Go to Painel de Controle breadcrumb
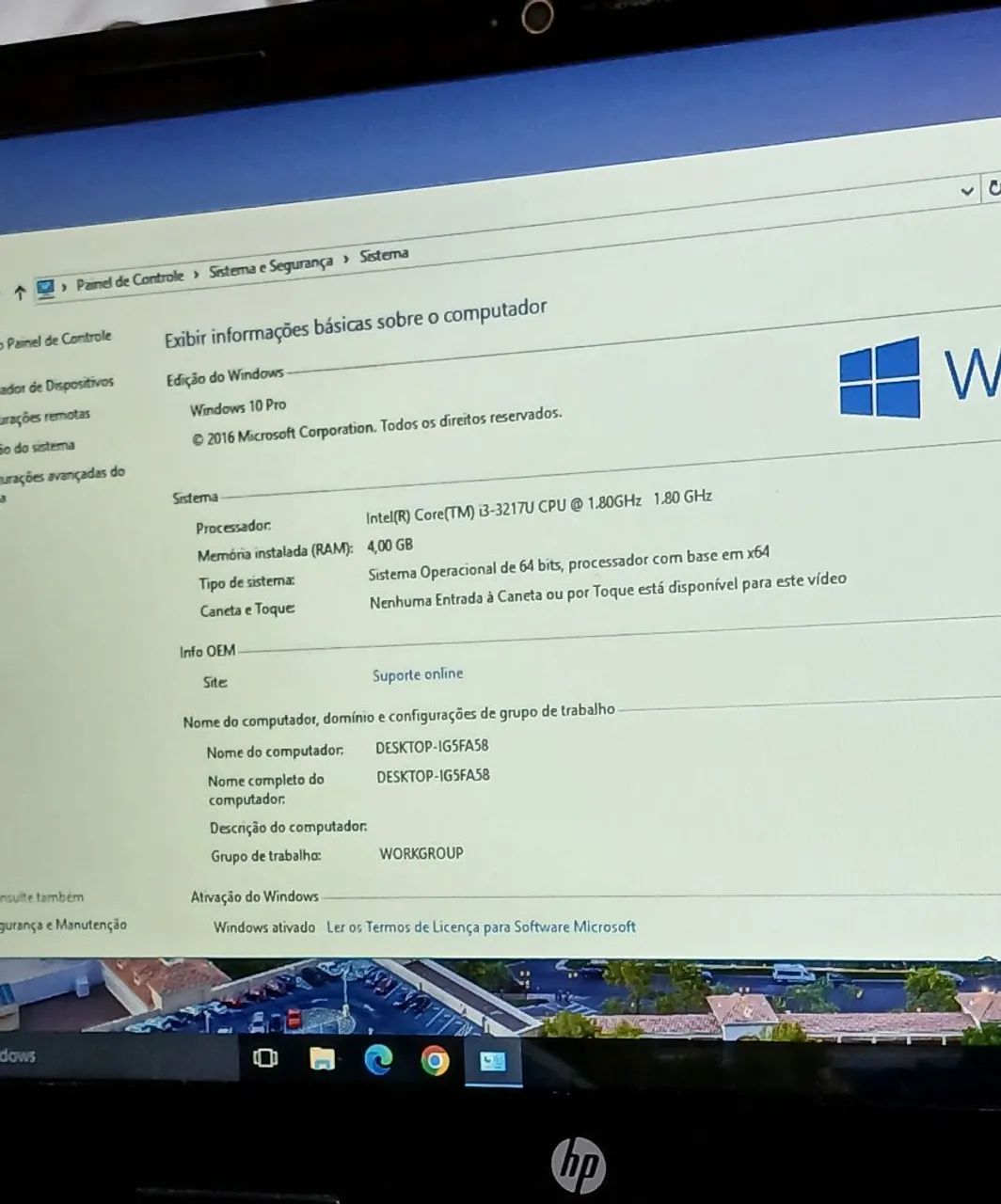This screenshot has width=1001, height=1204. tap(130, 279)
